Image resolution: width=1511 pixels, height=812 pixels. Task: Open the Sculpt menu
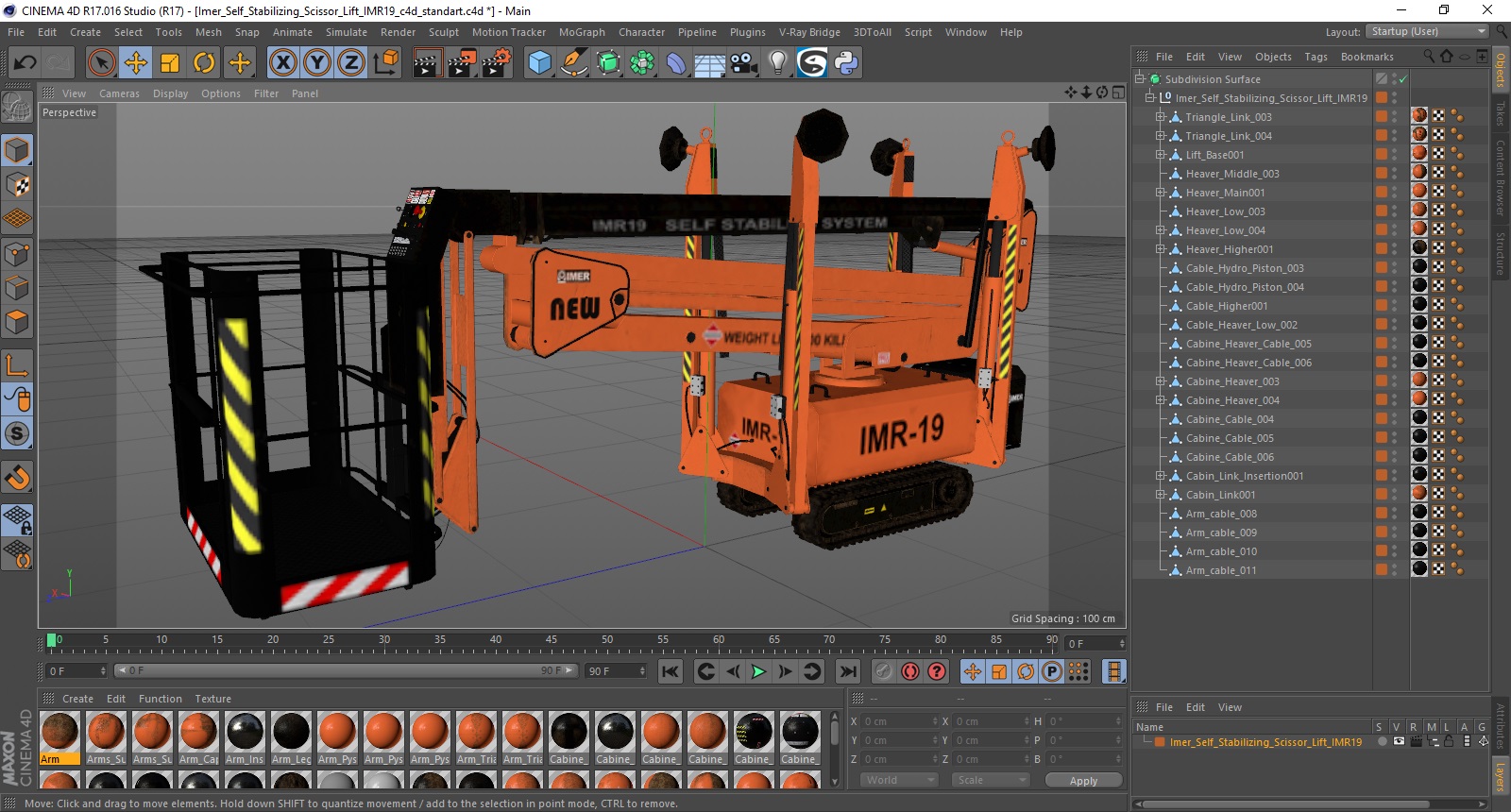click(x=444, y=32)
